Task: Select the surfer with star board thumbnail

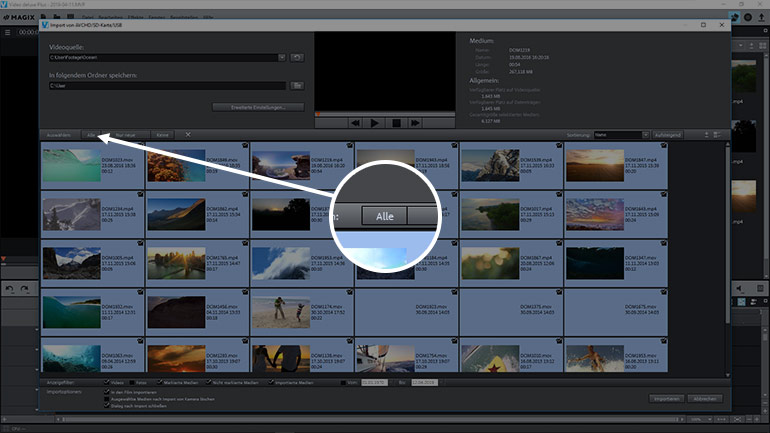Action: coord(490,358)
